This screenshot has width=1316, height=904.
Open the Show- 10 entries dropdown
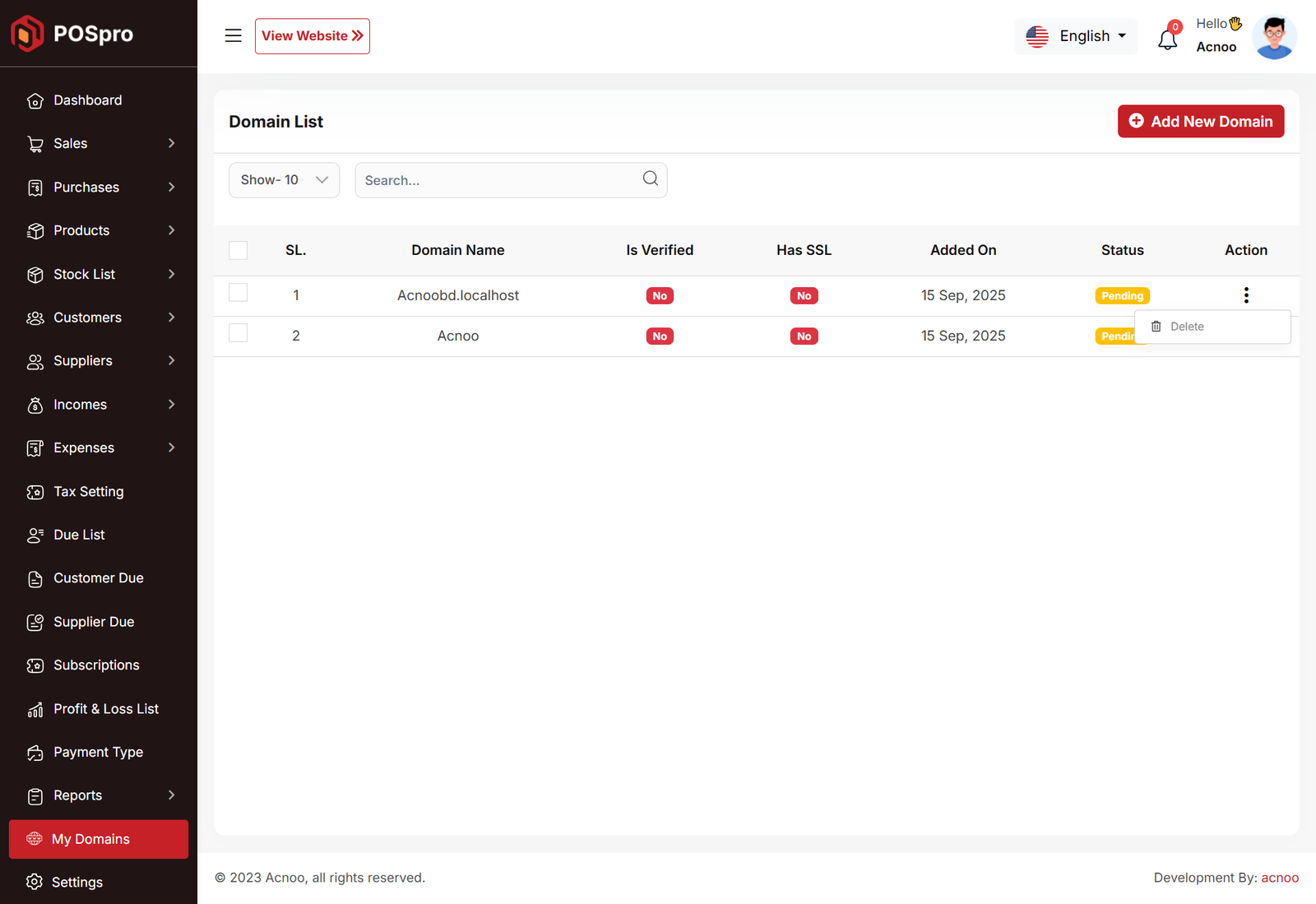pyautogui.click(x=284, y=180)
